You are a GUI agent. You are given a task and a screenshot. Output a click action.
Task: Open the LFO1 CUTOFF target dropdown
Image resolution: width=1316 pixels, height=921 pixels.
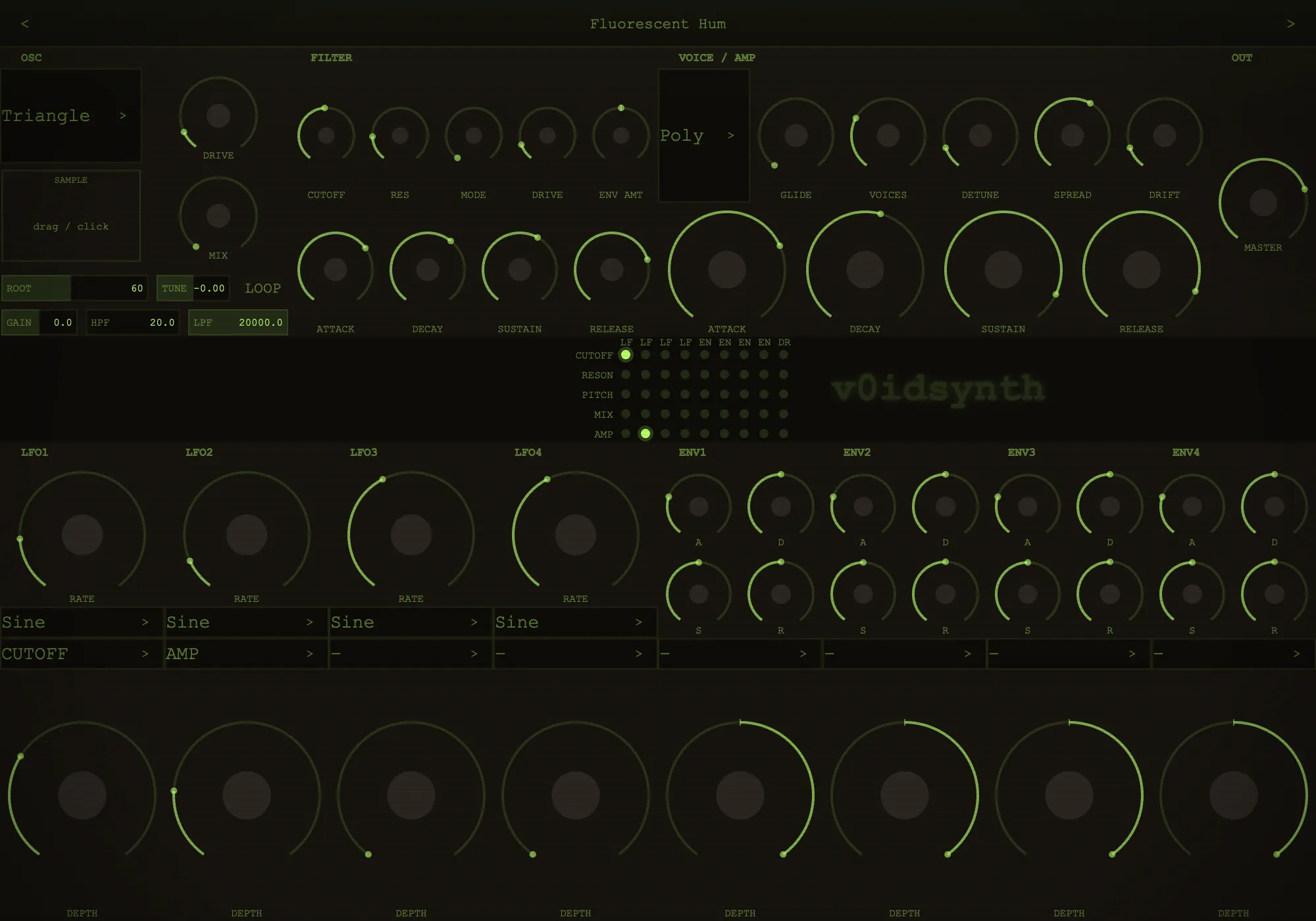(82, 654)
